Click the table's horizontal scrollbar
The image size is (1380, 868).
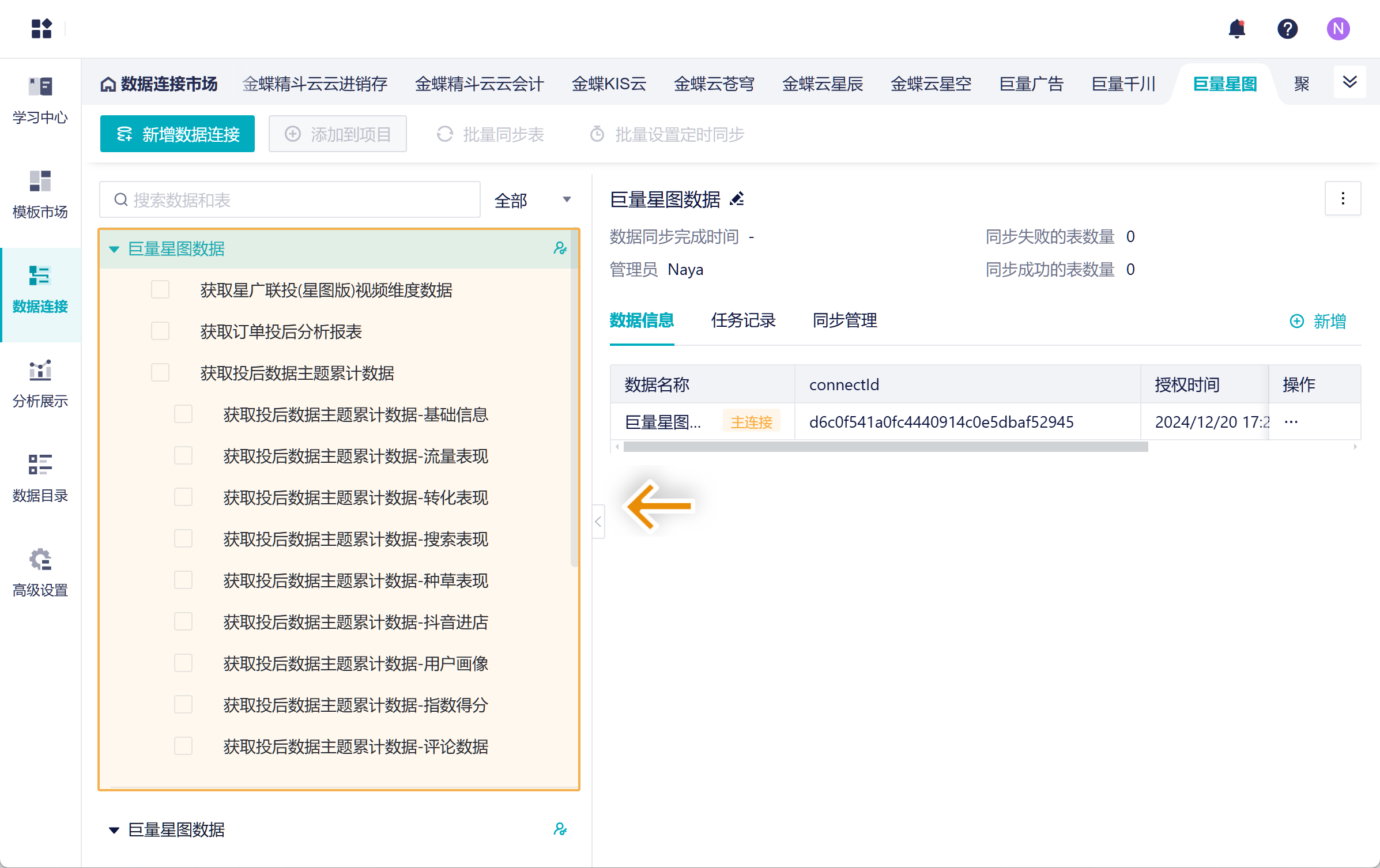tap(885, 447)
